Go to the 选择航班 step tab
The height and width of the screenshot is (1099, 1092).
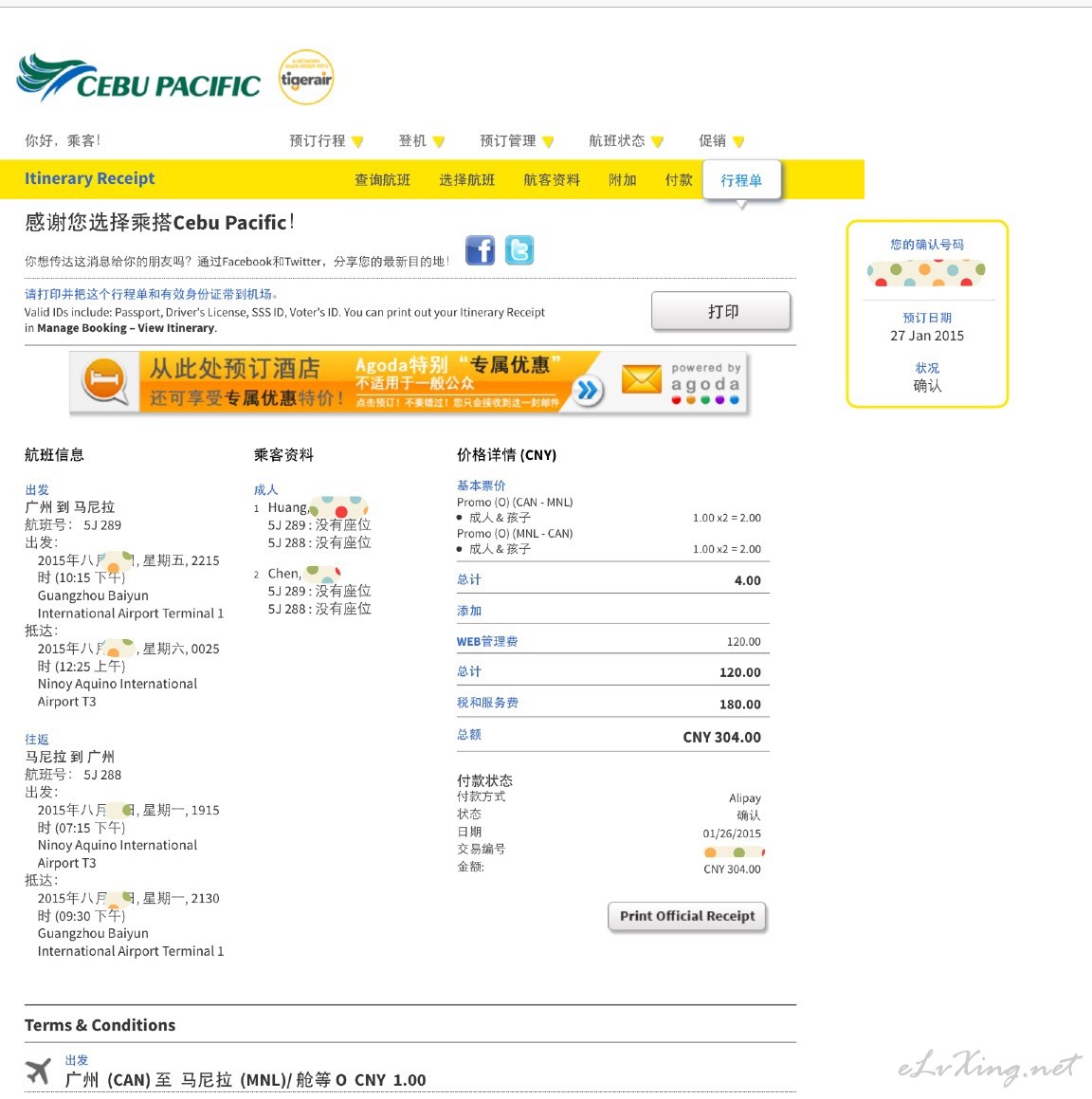(467, 180)
